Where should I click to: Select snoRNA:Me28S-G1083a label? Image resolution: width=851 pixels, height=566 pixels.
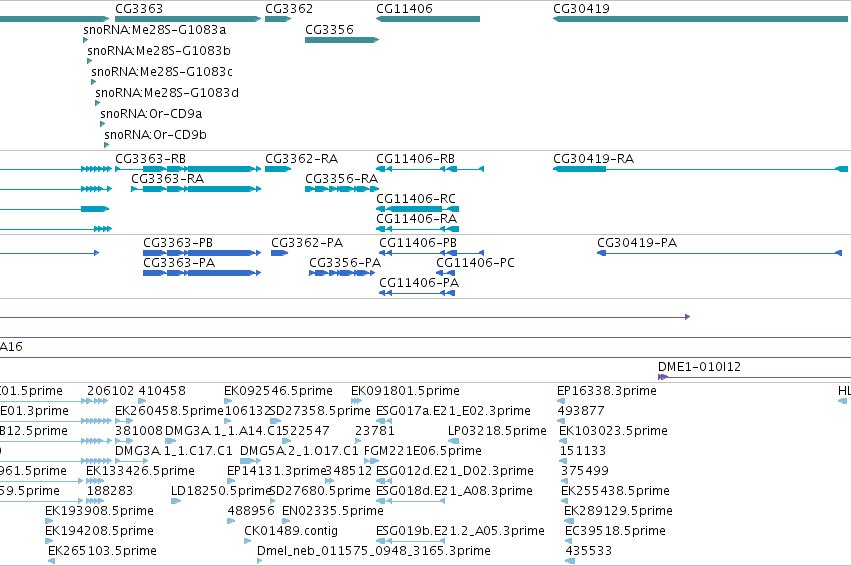[155, 29]
